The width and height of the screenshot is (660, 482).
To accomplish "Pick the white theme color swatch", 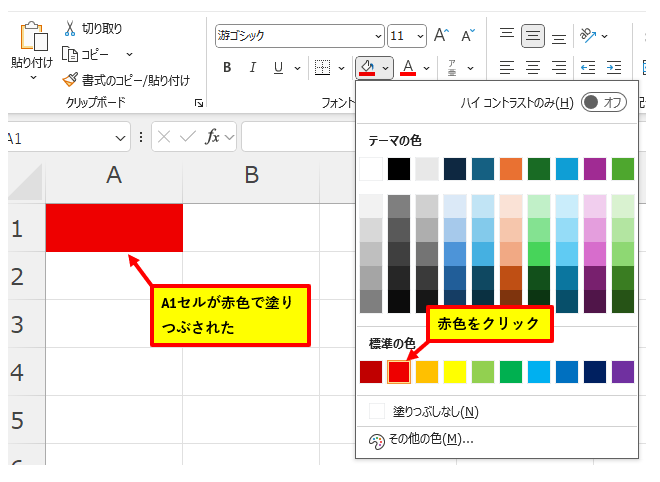I will point(371,169).
